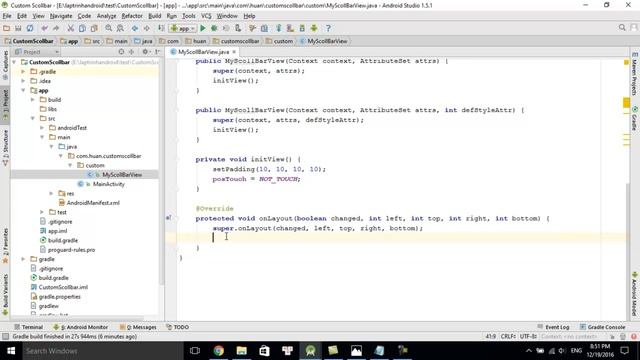This screenshot has width=640, height=360.
Task: Close the MyScollBarView.java tab
Action: pyautogui.click(x=234, y=52)
